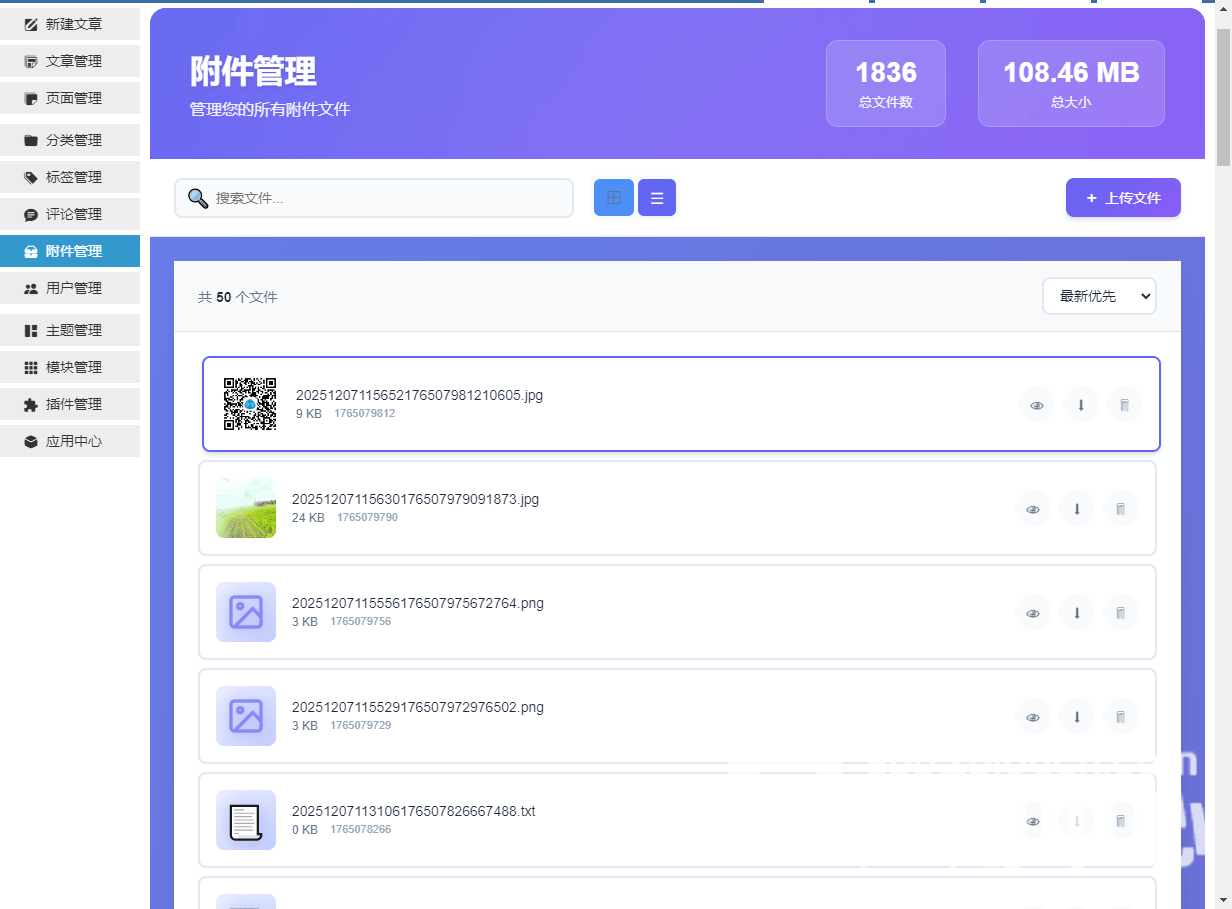Click the 搜索文件 search input field

click(x=390, y=198)
